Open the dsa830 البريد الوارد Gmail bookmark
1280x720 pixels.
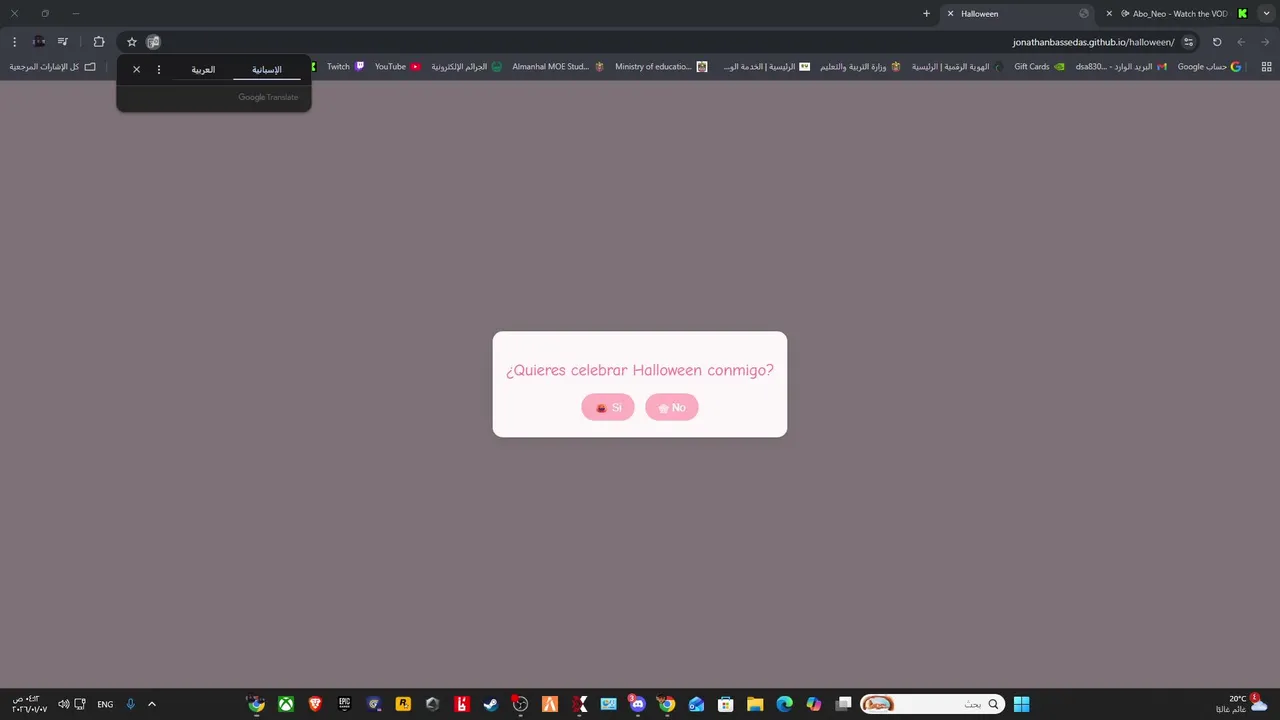pyautogui.click(x=1121, y=67)
